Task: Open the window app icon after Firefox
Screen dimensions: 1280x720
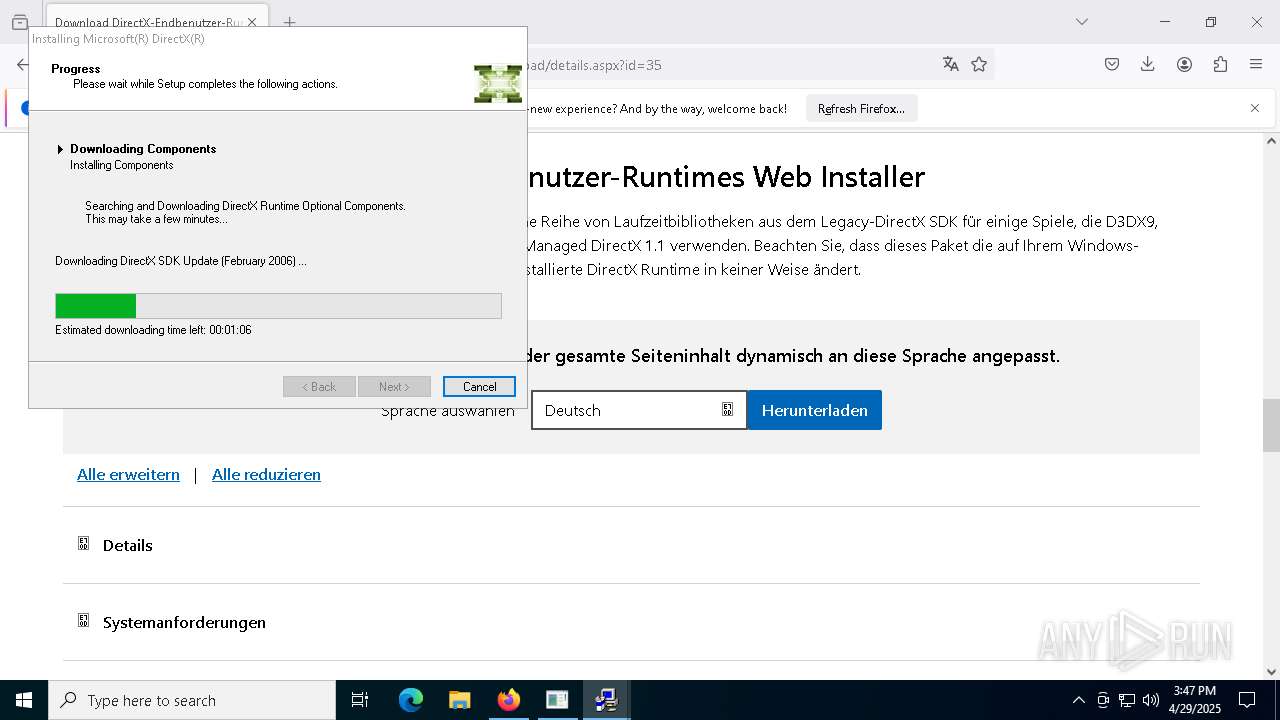Action: click(x=557, y=700)
